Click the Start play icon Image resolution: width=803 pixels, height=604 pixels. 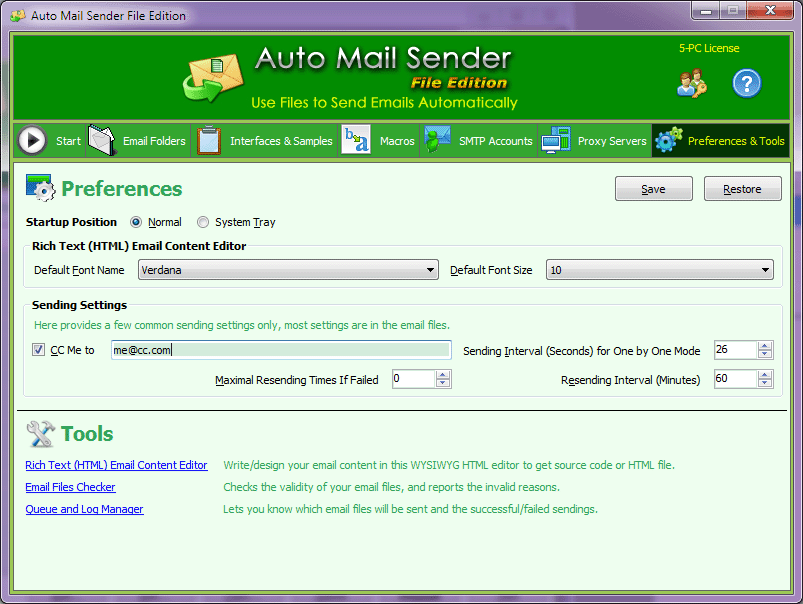point(32,140)
